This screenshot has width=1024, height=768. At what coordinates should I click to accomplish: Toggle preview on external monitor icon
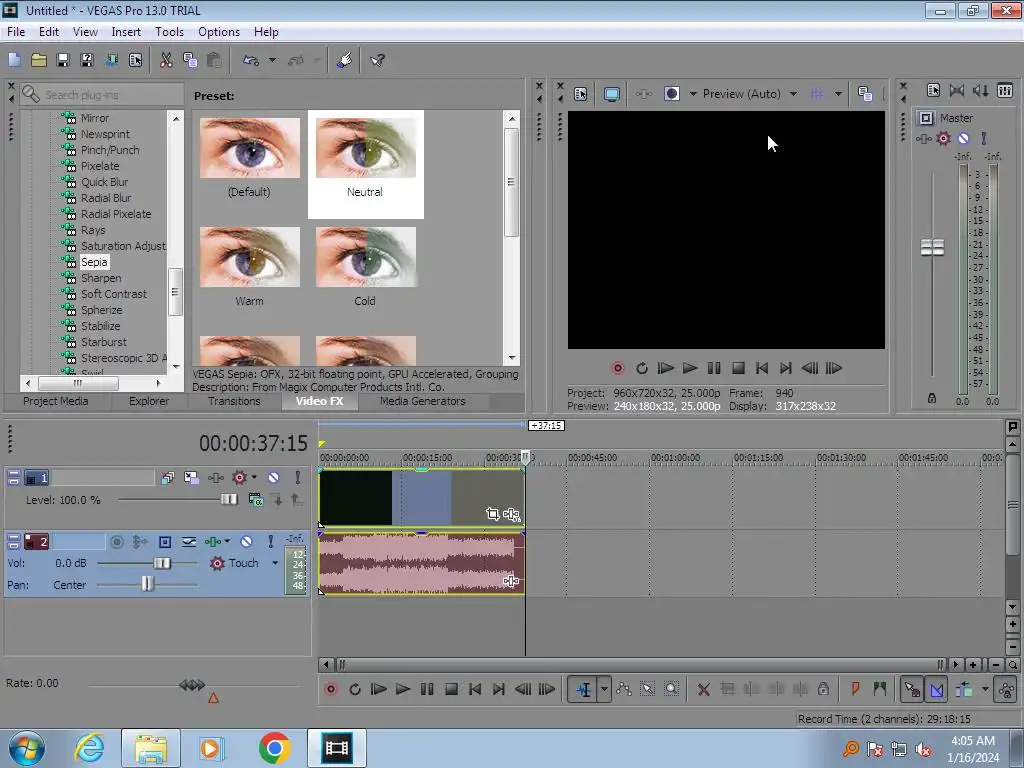611,94
